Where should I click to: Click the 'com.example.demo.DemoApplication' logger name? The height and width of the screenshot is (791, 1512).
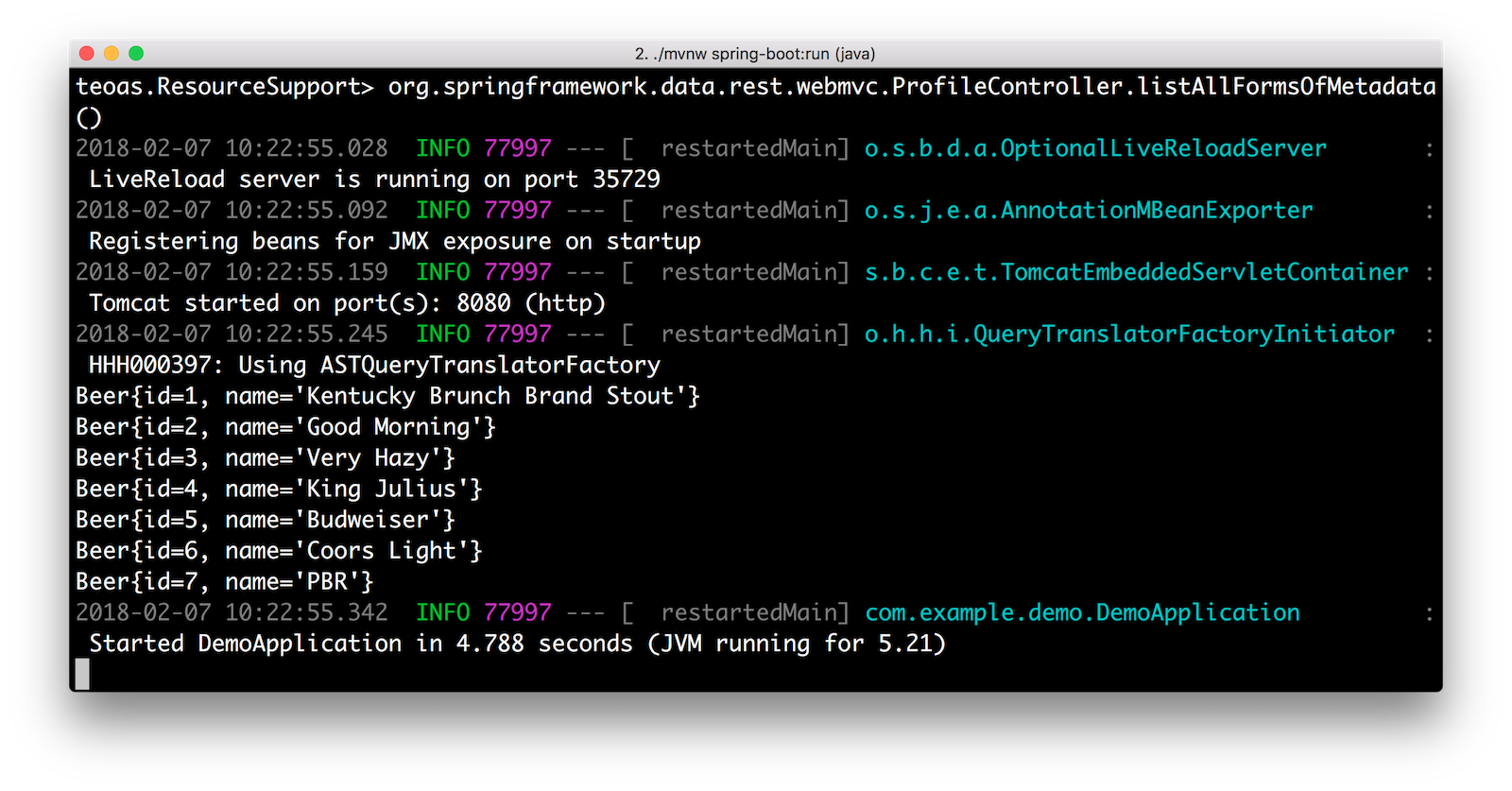click(1082, 612)
